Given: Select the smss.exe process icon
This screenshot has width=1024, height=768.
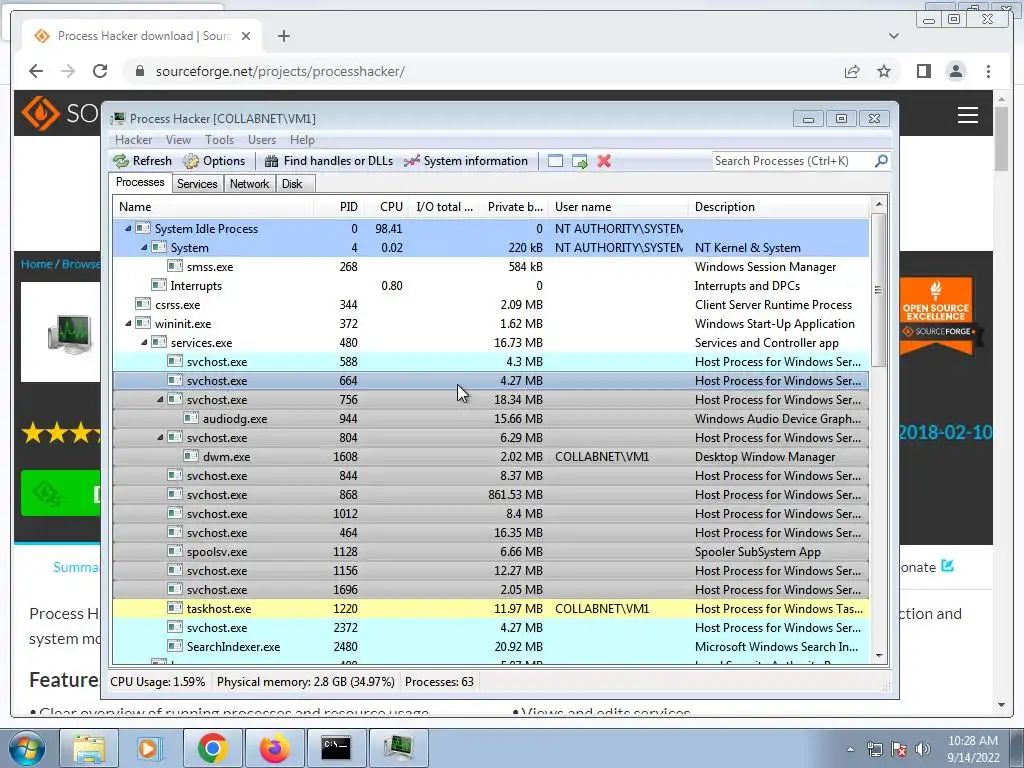Looking at the screenshot, I should point(174,266).
